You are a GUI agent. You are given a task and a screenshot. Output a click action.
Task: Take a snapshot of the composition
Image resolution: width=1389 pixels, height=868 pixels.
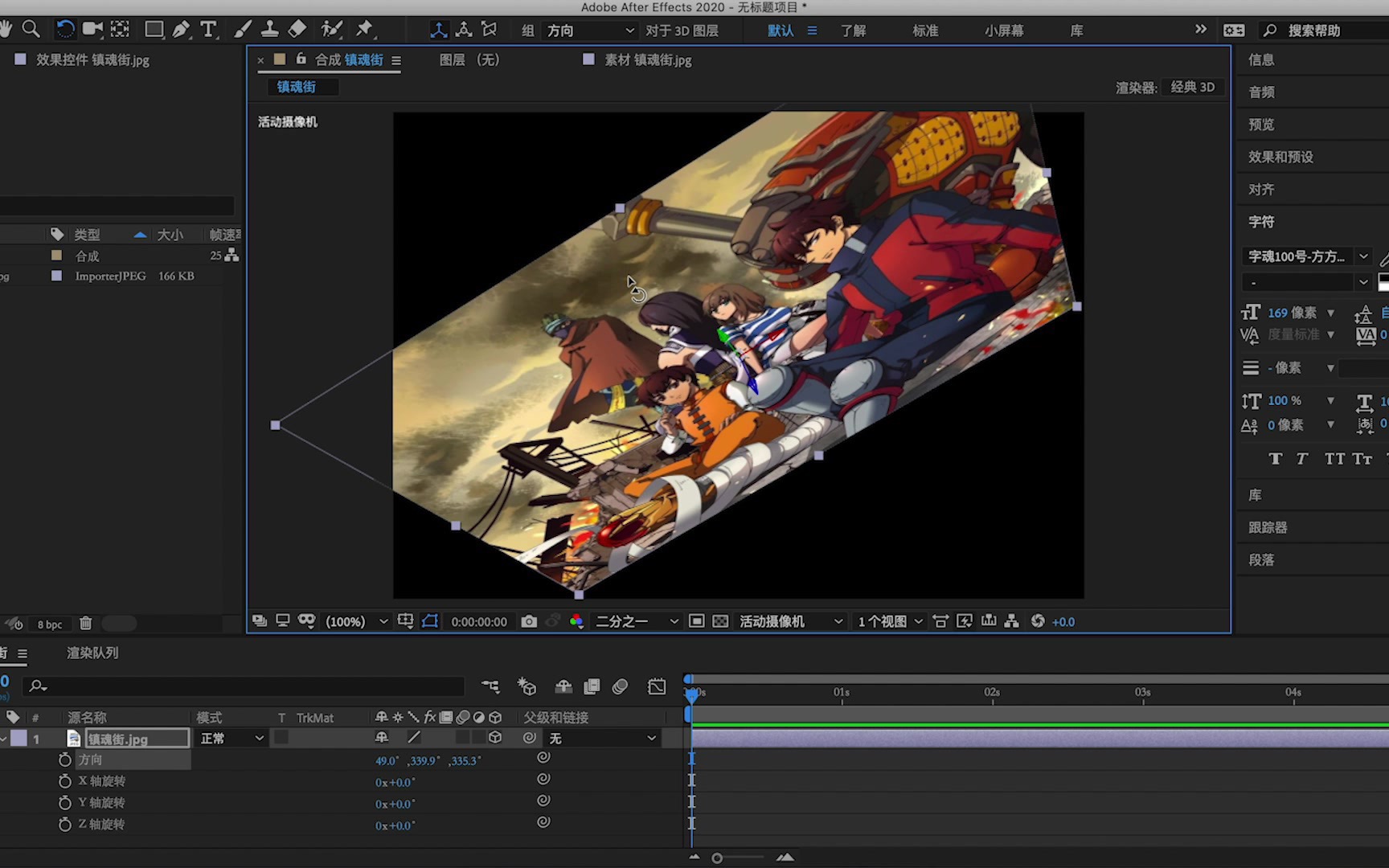(x=528, y=620)
